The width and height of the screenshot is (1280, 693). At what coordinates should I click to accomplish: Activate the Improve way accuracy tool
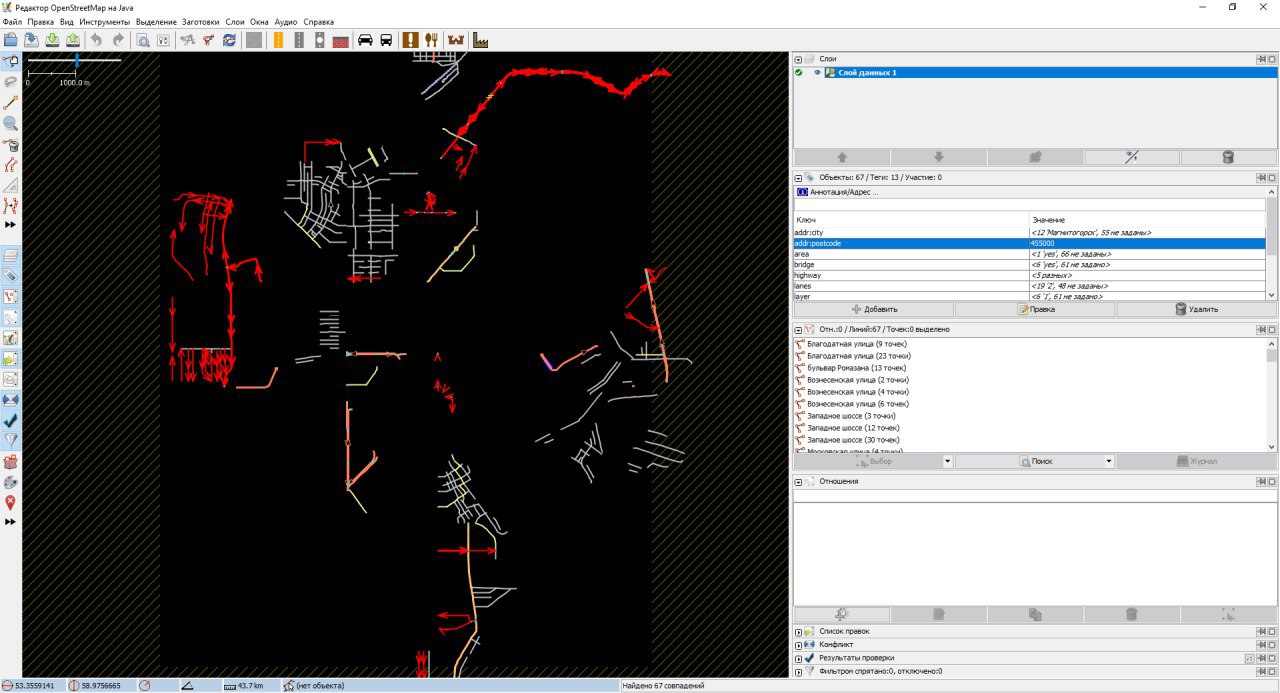click(11, 207)
